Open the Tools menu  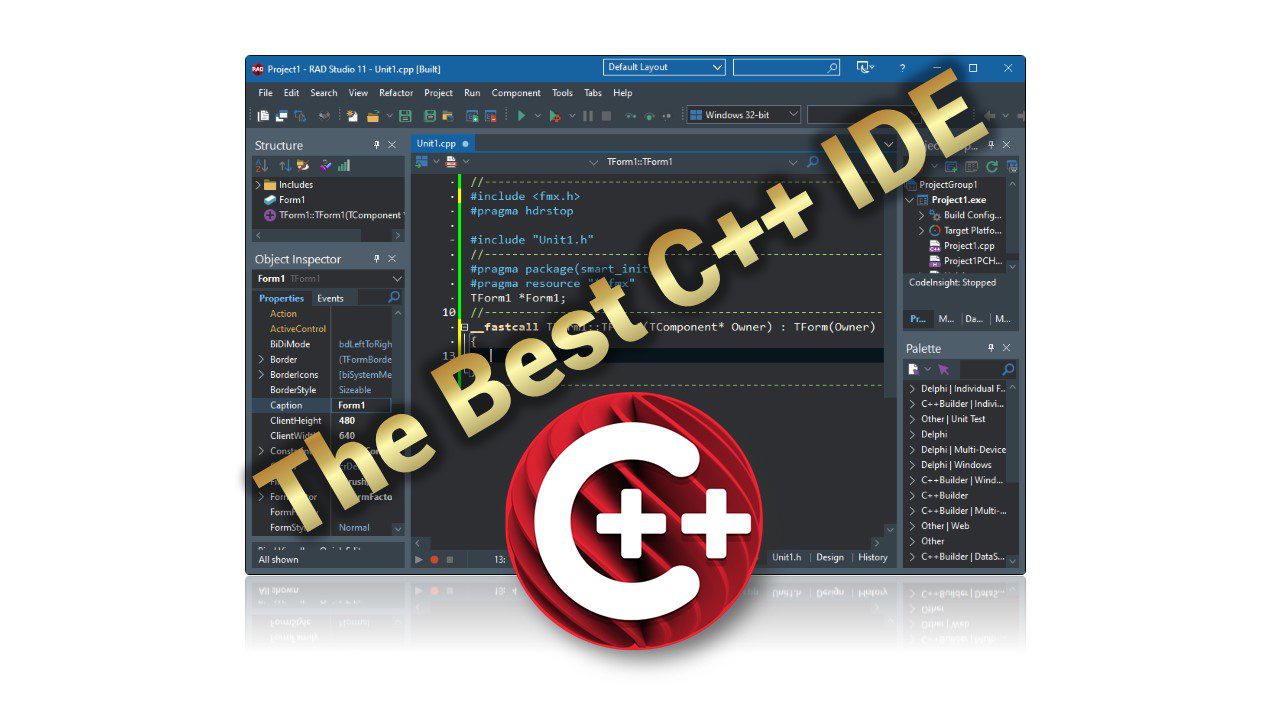pyautogui.click(x=563, y=93)
